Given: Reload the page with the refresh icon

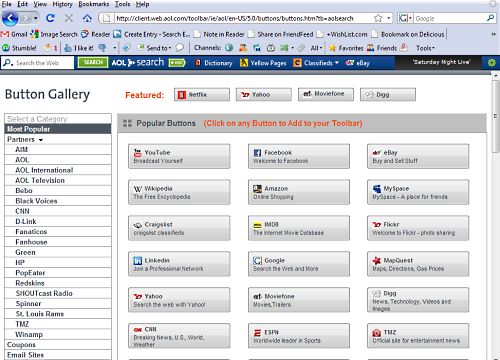Looking at the screenshot, I should [x=50, y=18].
